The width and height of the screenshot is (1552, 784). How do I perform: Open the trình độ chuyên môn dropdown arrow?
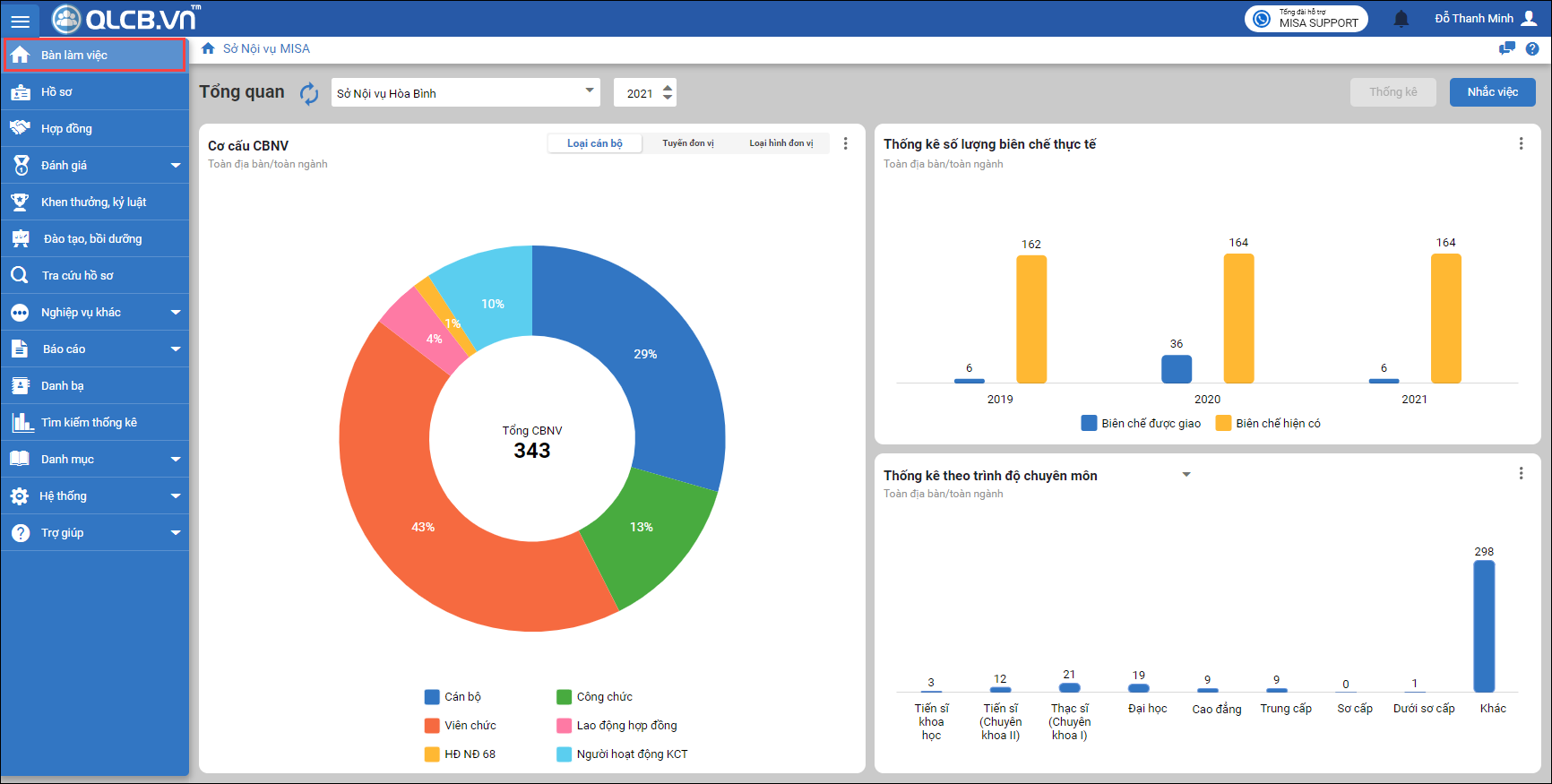click(x=1186, y=475)
